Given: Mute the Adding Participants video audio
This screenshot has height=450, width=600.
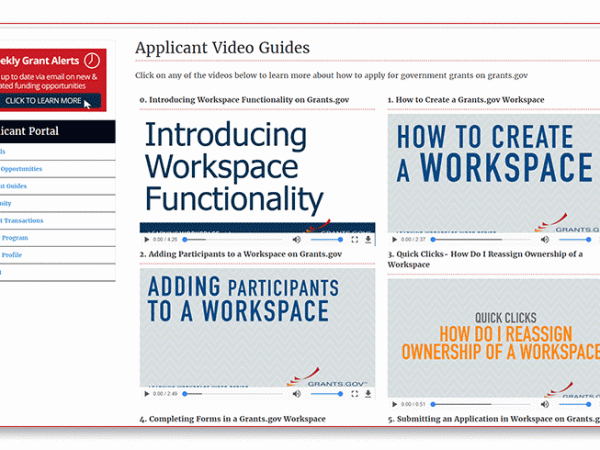Looking at the screenshot, I should click(296, 394).
